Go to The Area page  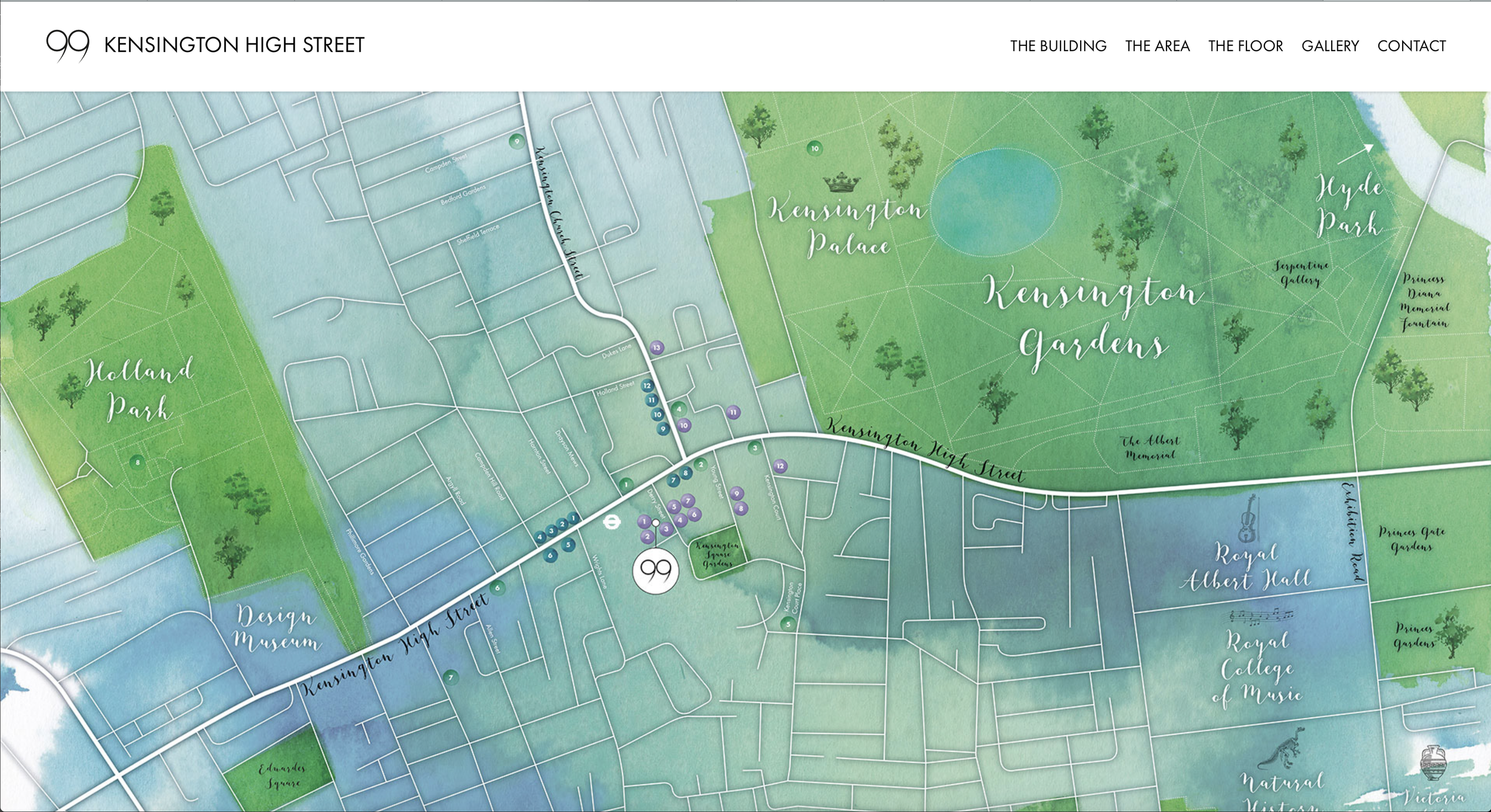point(1157,46)
